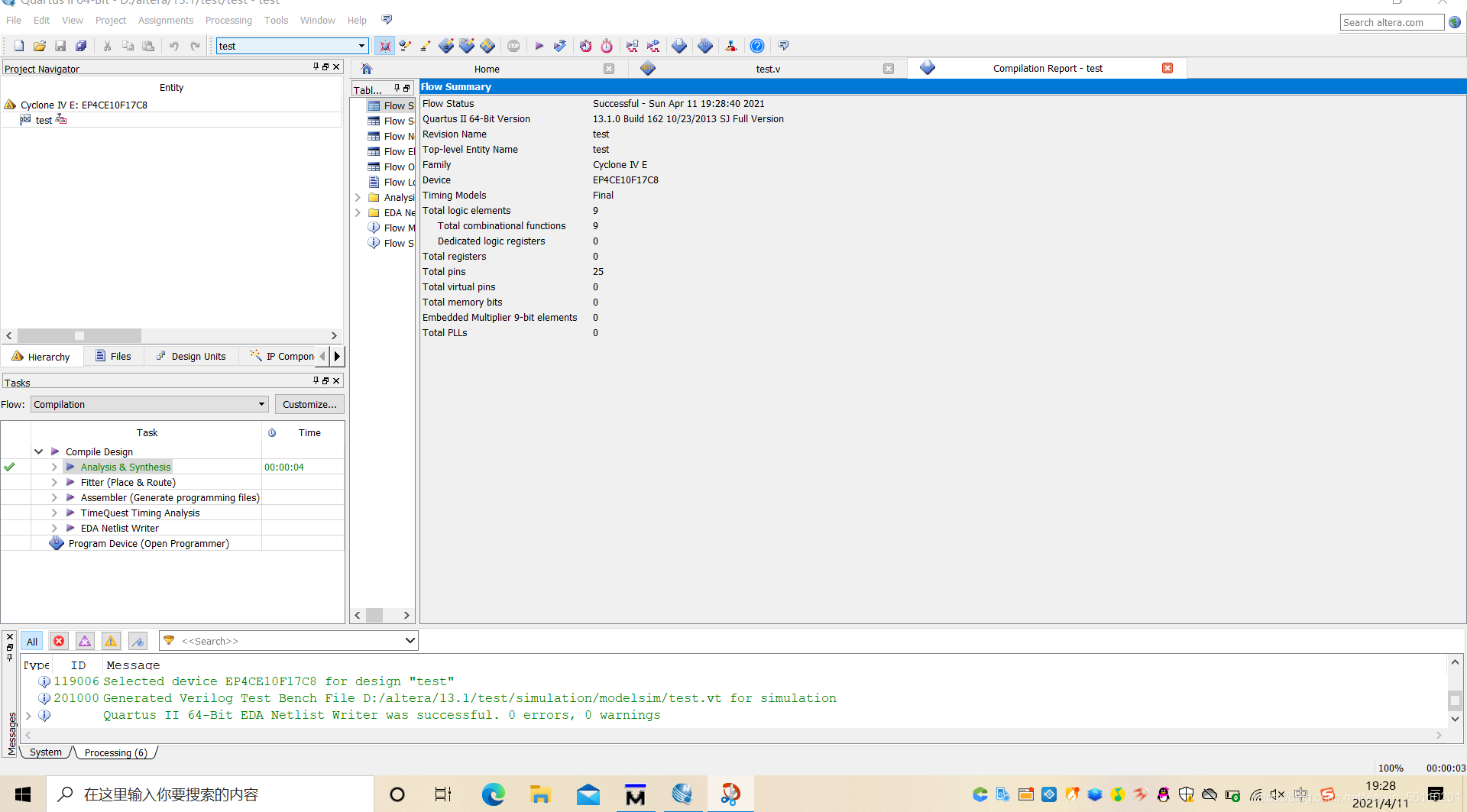Toggle the critical warning messages filter

click(x=85, y=641)
